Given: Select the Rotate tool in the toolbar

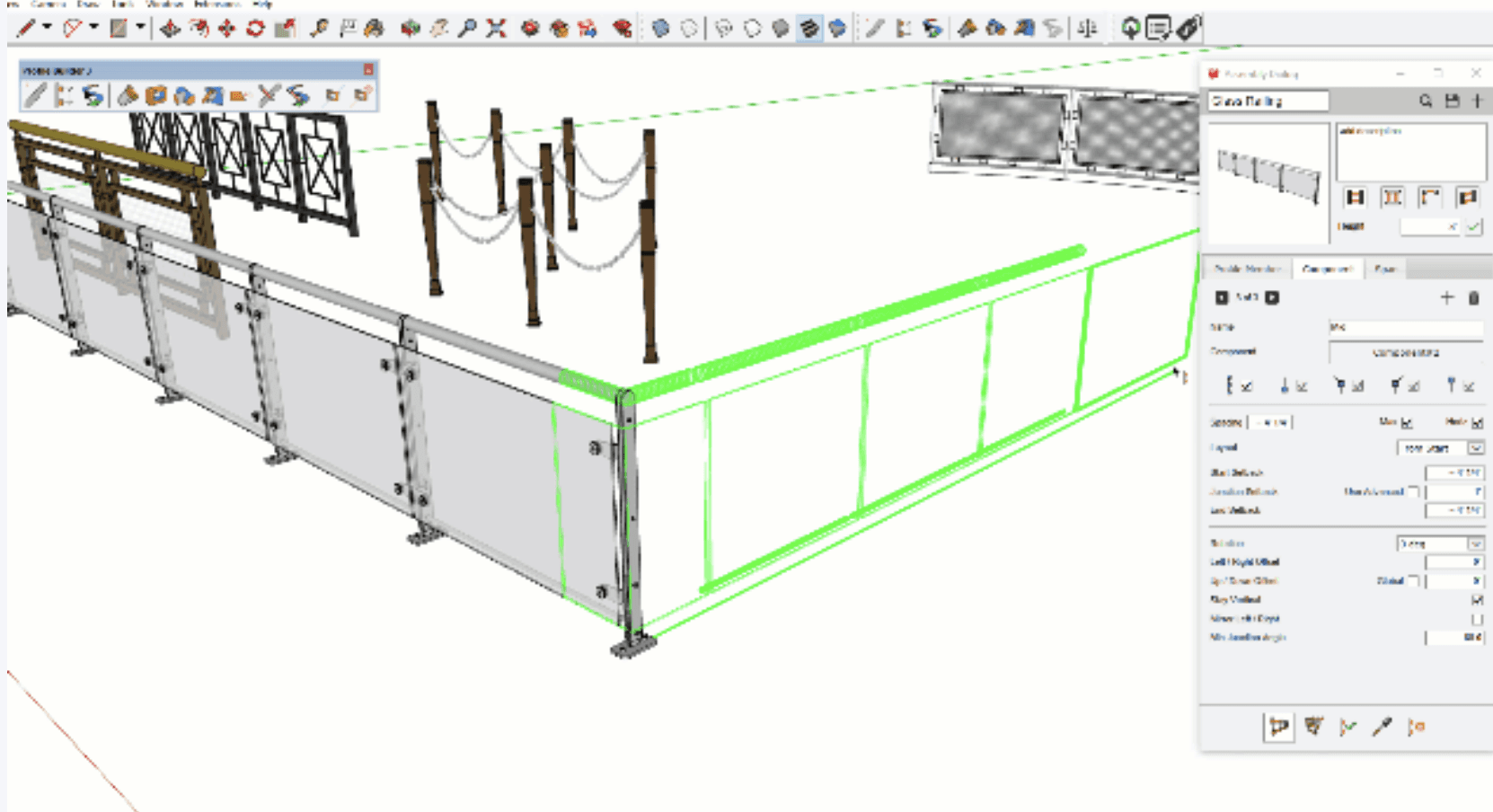Looking at the screenshot, I should (255, 29).
